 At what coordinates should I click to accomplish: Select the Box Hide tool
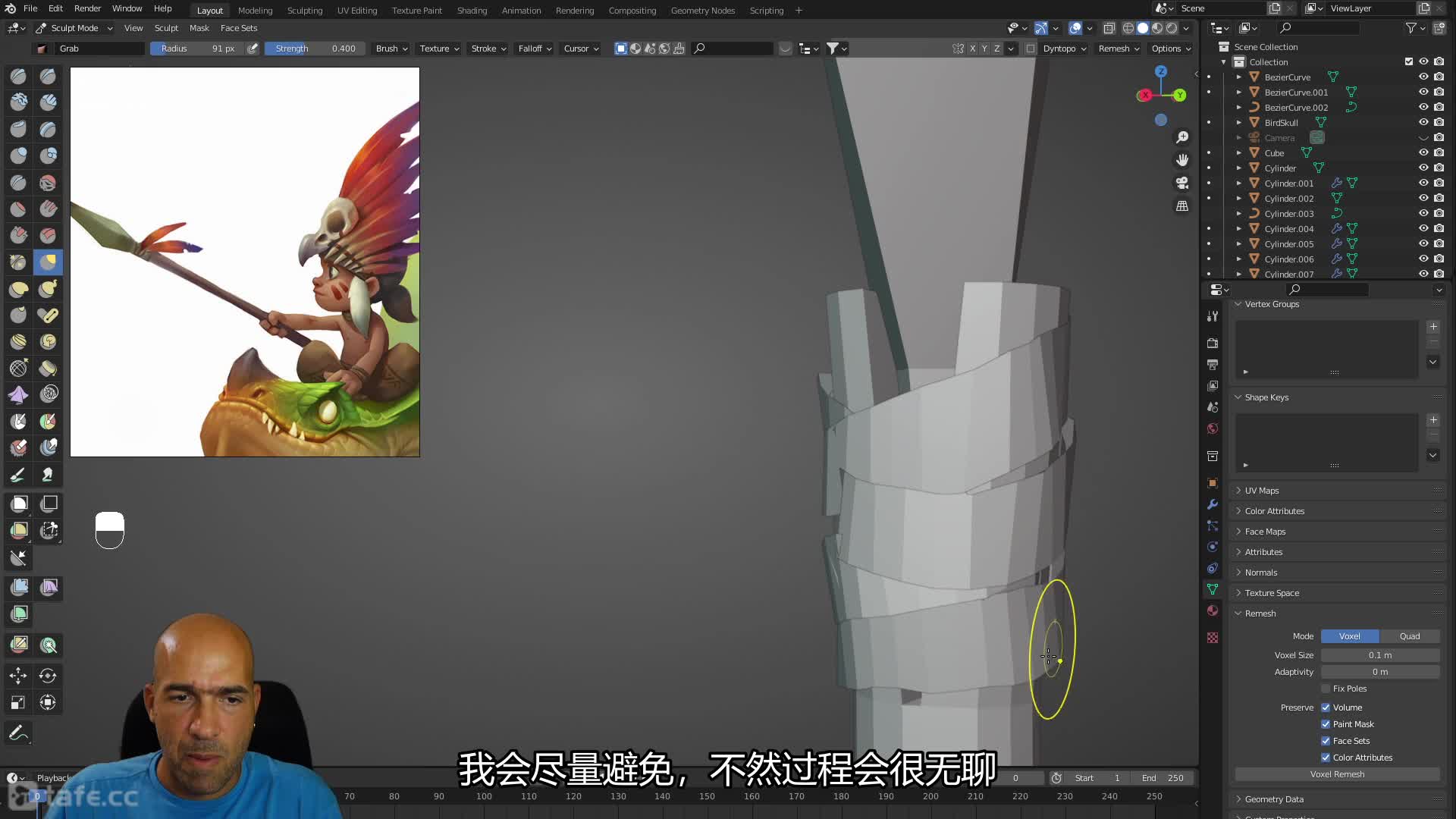48,504
